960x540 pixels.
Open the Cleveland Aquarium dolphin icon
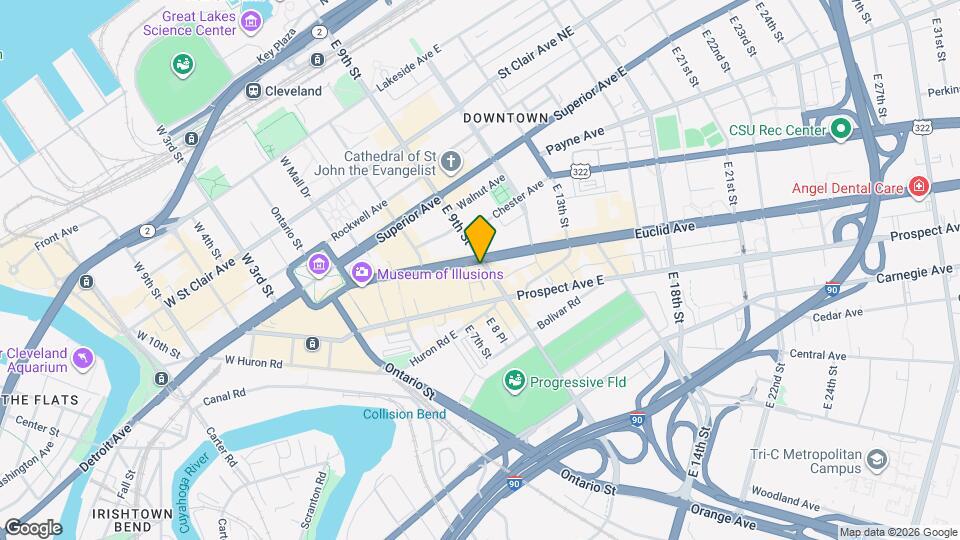coord(83,358)
